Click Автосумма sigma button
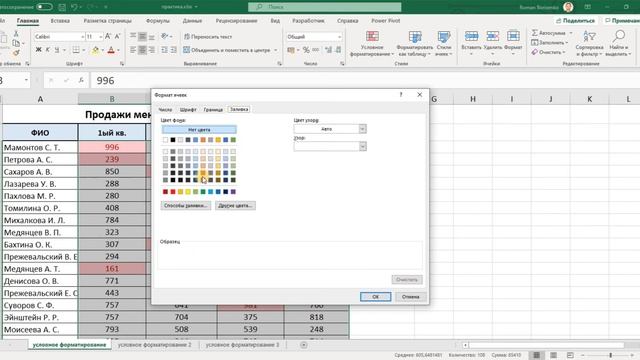The height and width of the screenshot is (360, 640). click(x=549, y=33)
